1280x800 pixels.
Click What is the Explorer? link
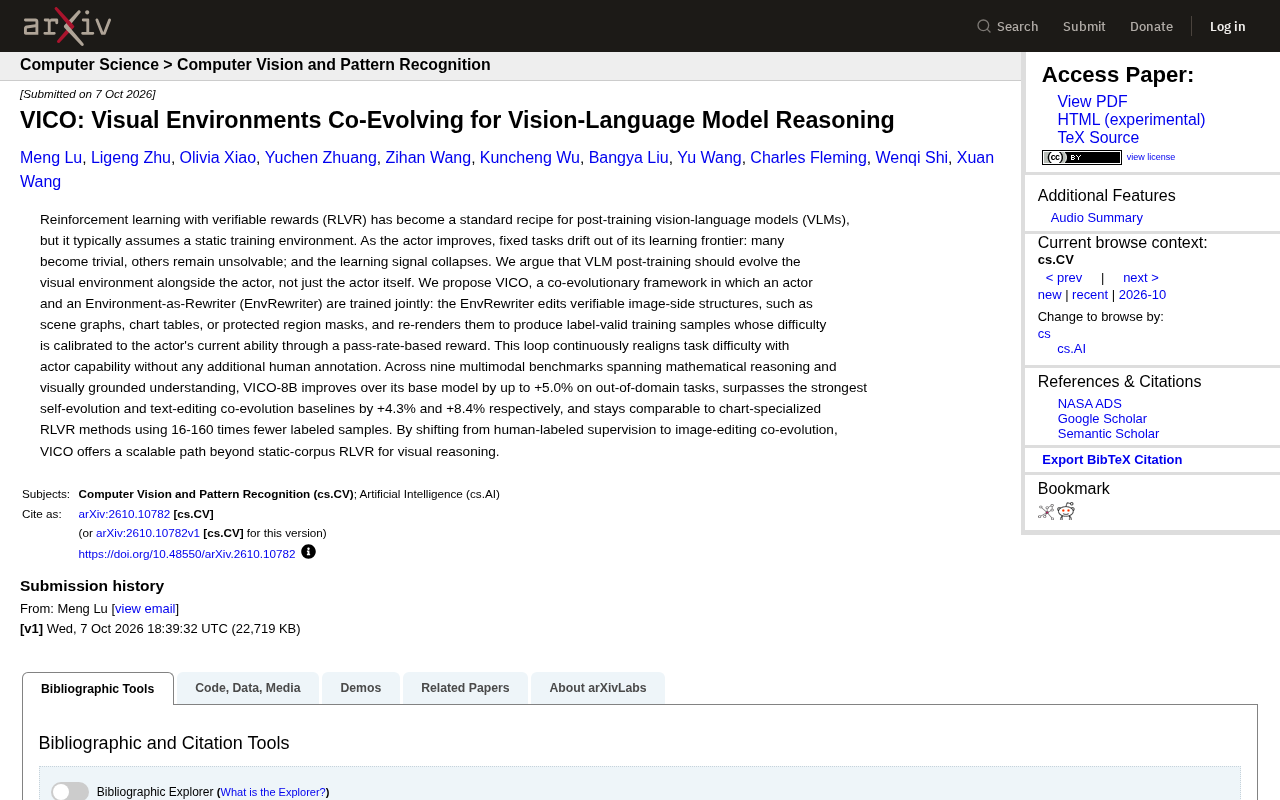click(273, 792)
